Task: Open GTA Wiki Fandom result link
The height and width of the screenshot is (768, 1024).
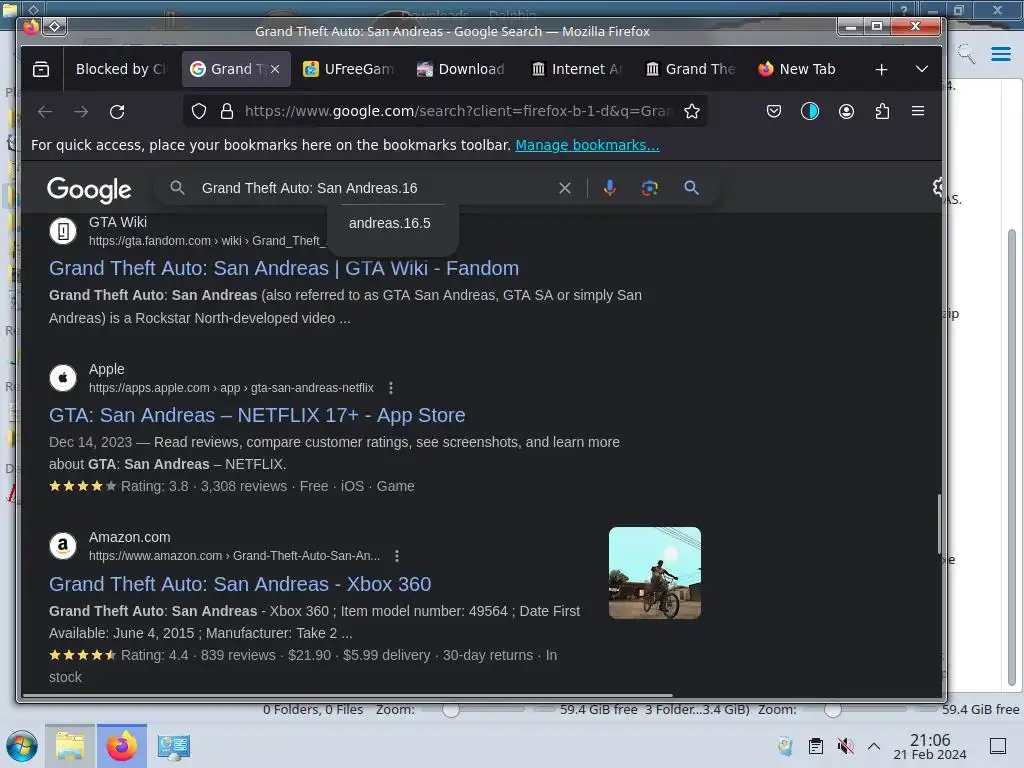Action: coord(284,268)
